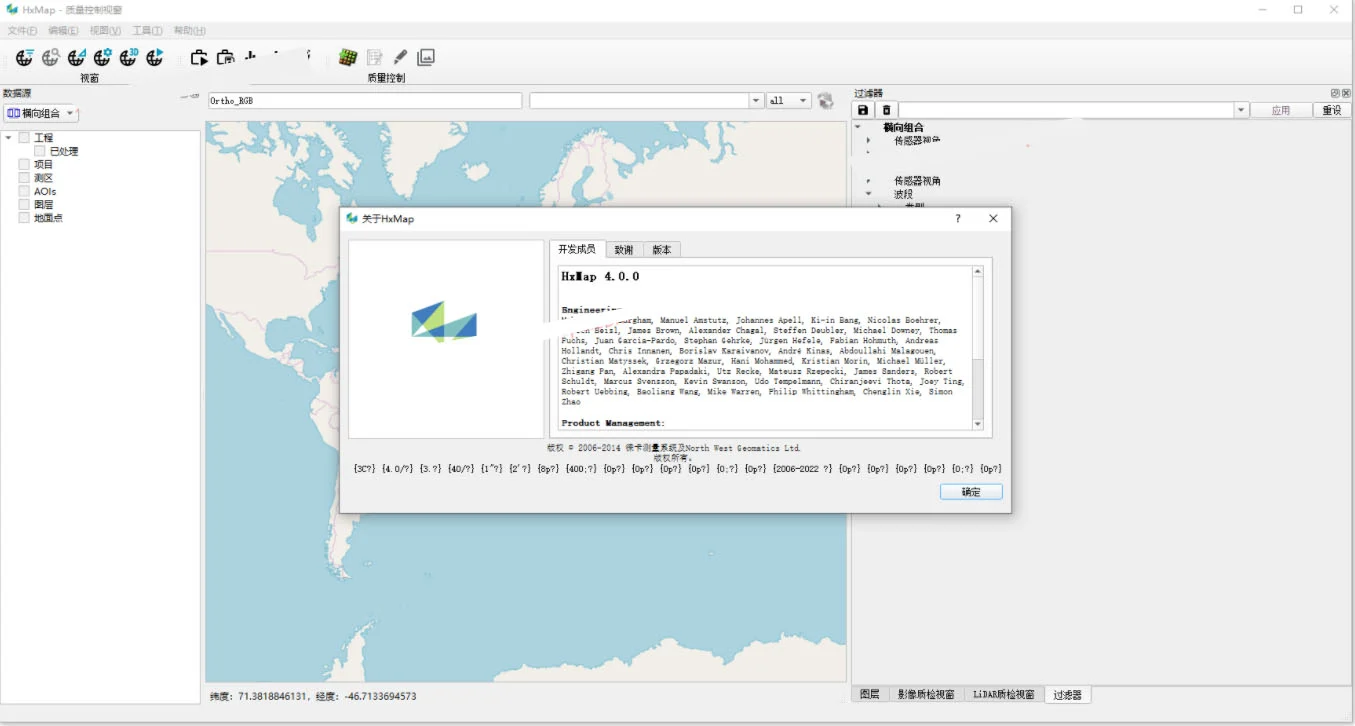
Task: Switch to the bottom 图层 tab
Action: 870,694
